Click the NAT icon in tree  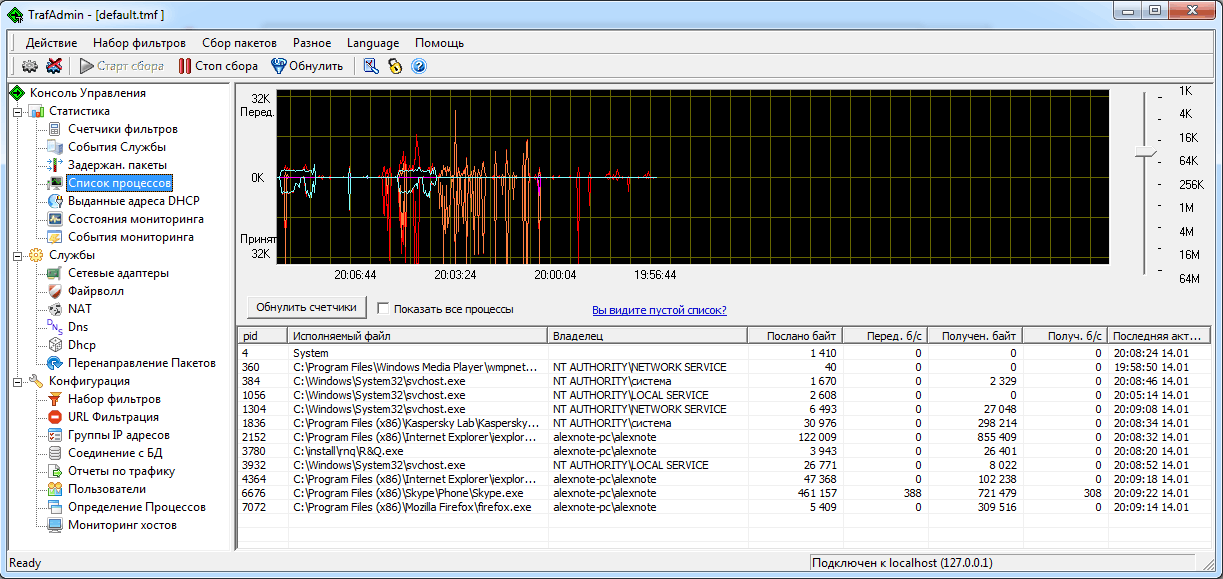[x=55, y=309]
